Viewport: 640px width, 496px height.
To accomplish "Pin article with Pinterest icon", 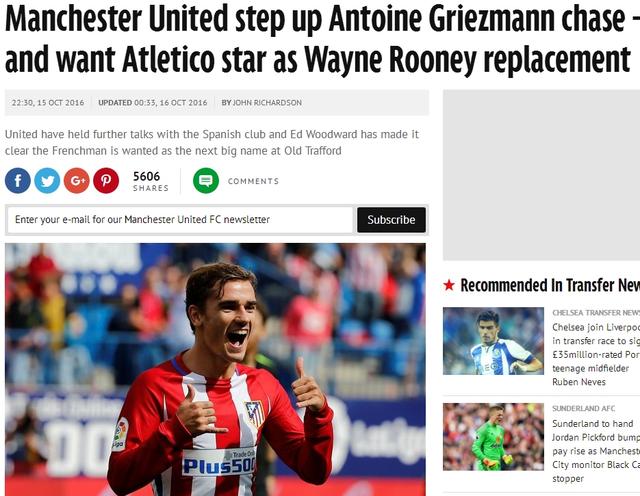I will point(106,180).
